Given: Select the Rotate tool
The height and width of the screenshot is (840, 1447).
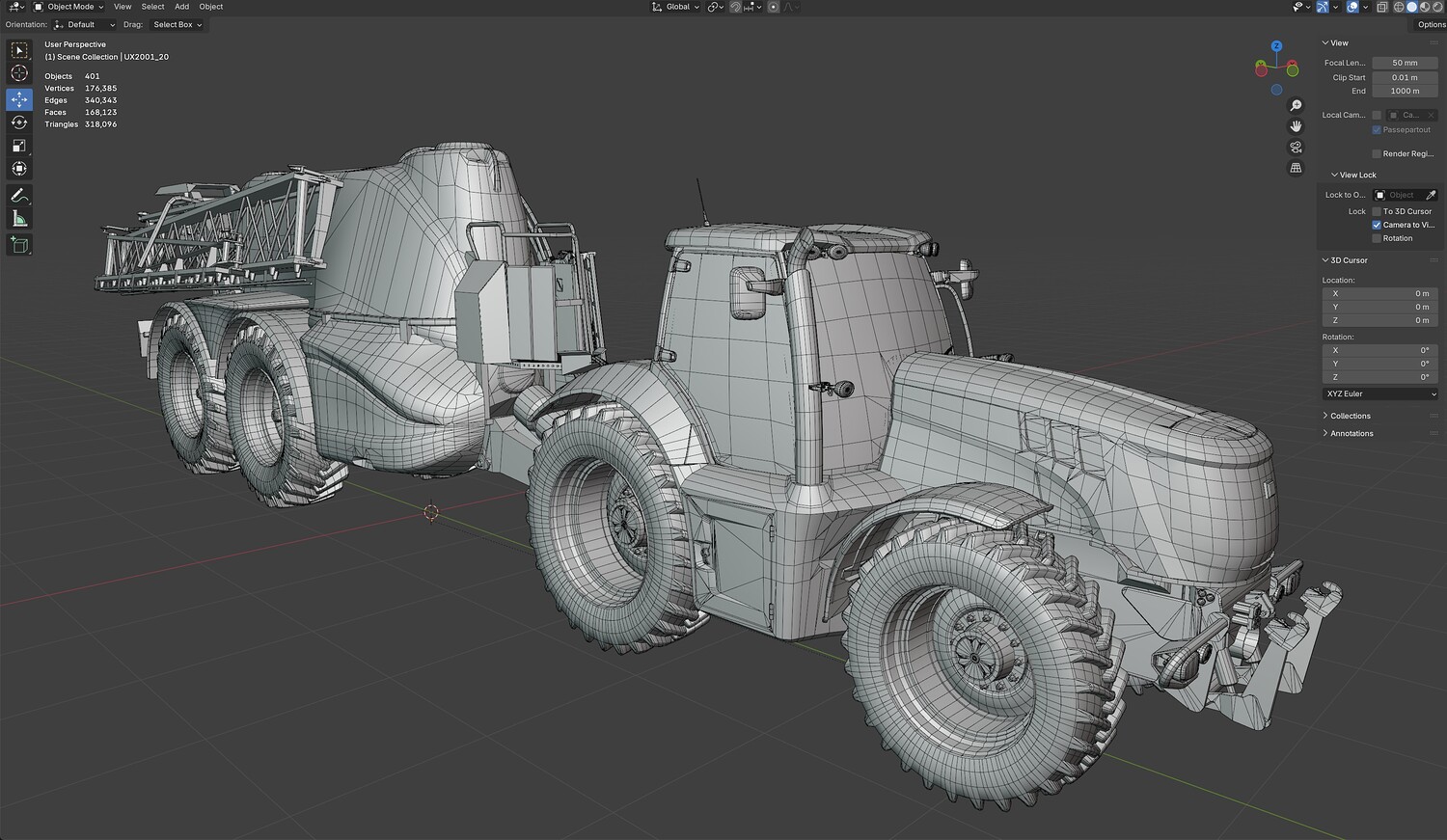Looking at the screenshot, I should (x=19, y=122).
